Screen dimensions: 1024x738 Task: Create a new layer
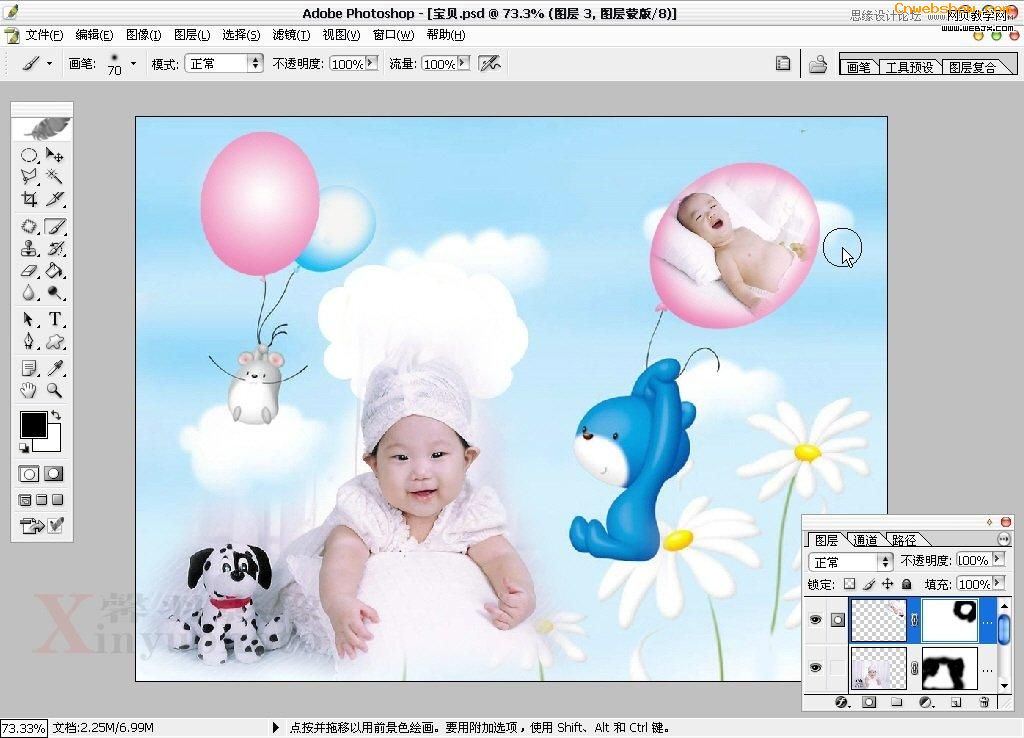956,702
